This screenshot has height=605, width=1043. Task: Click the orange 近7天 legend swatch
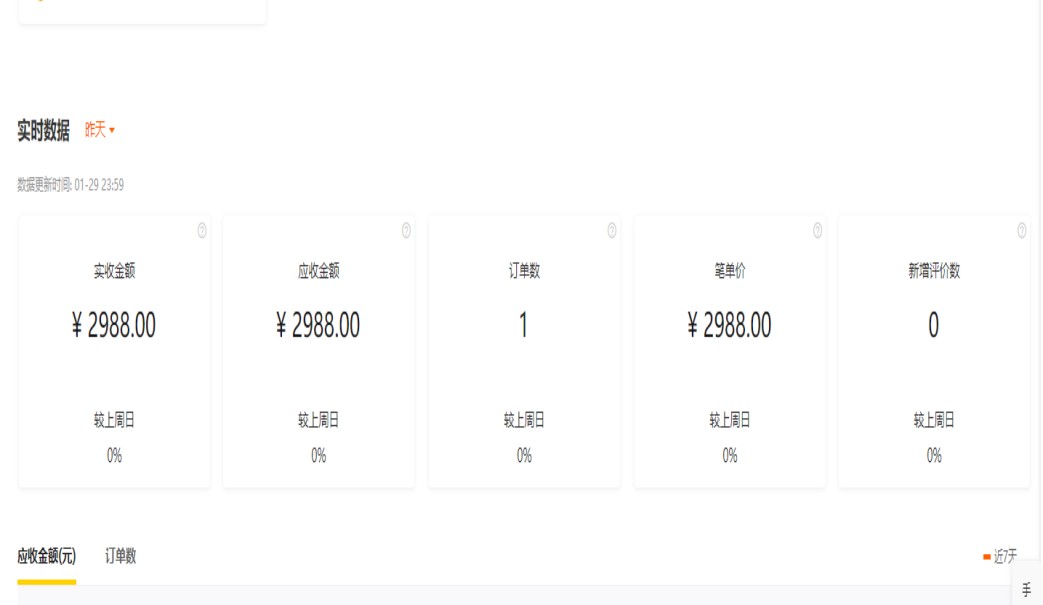pos(987,557)
